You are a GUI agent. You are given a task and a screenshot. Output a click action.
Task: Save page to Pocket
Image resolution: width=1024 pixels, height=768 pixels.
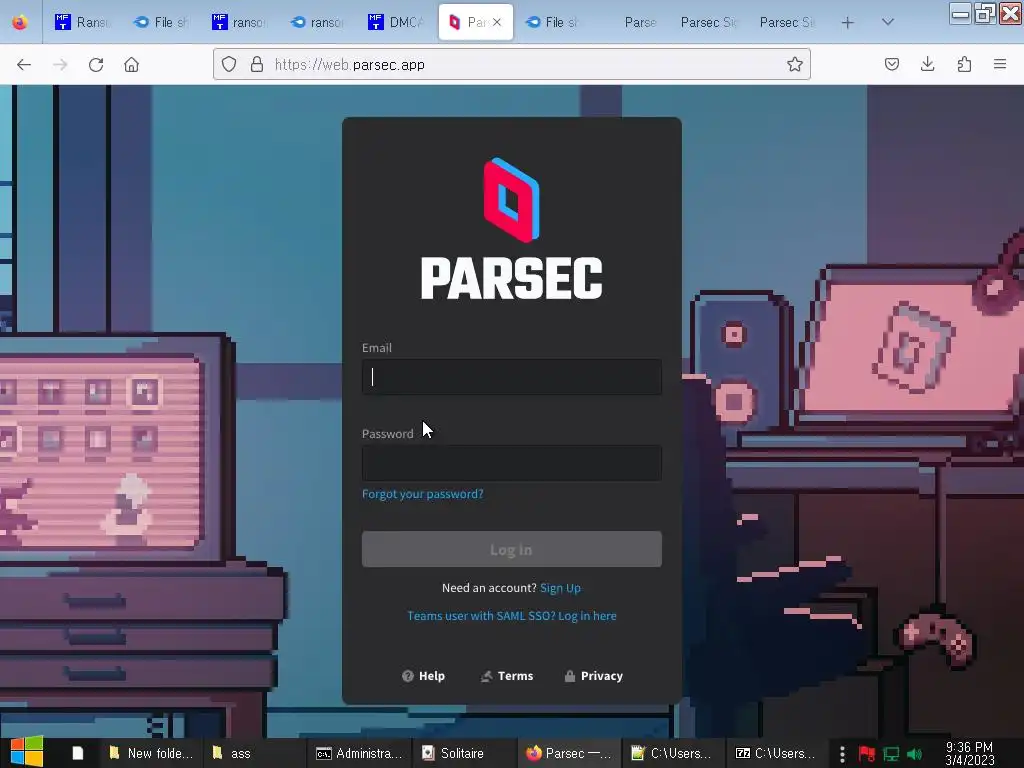[891, 64]
